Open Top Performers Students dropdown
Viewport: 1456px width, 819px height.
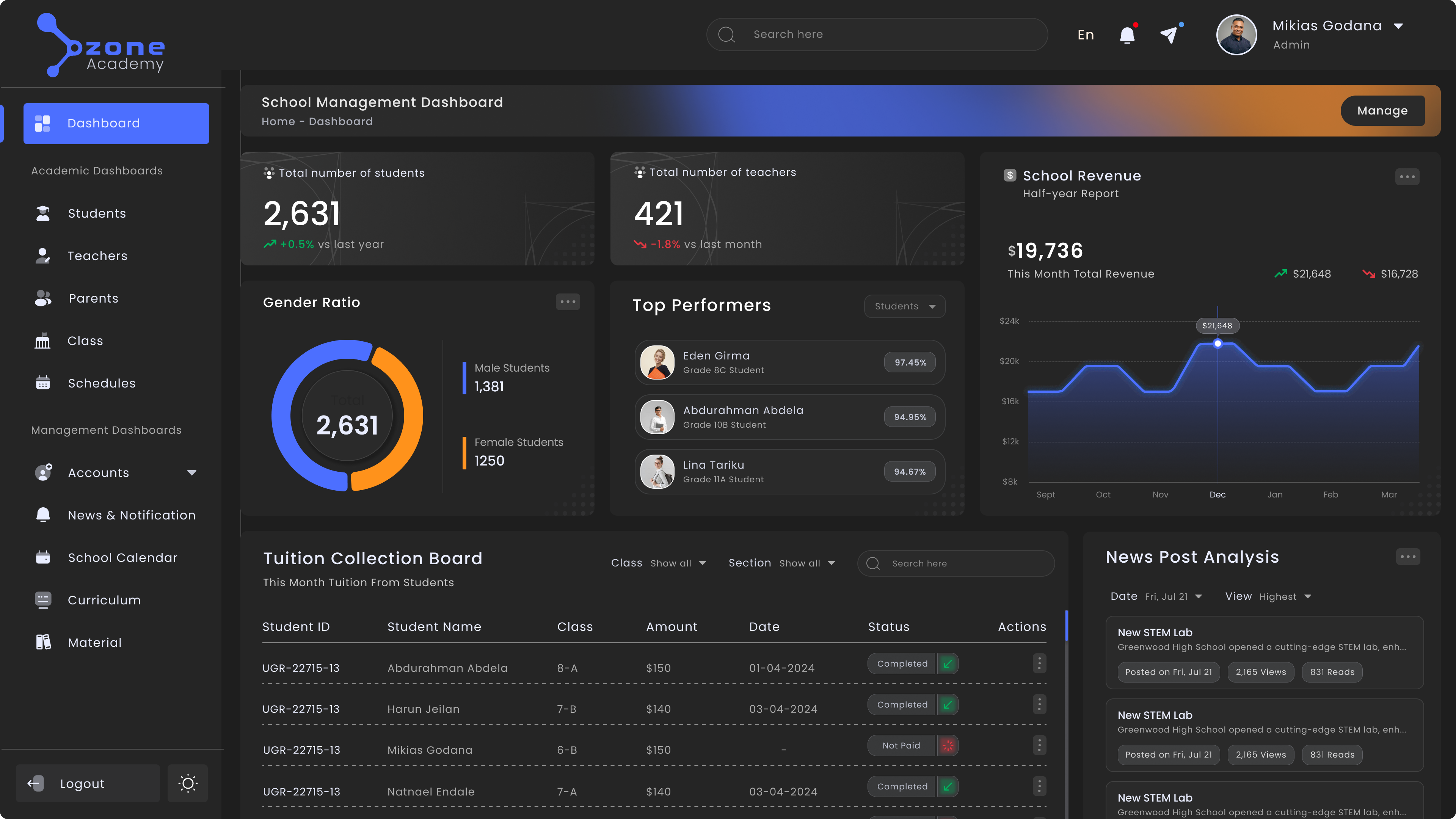click(x=904, y=306)
